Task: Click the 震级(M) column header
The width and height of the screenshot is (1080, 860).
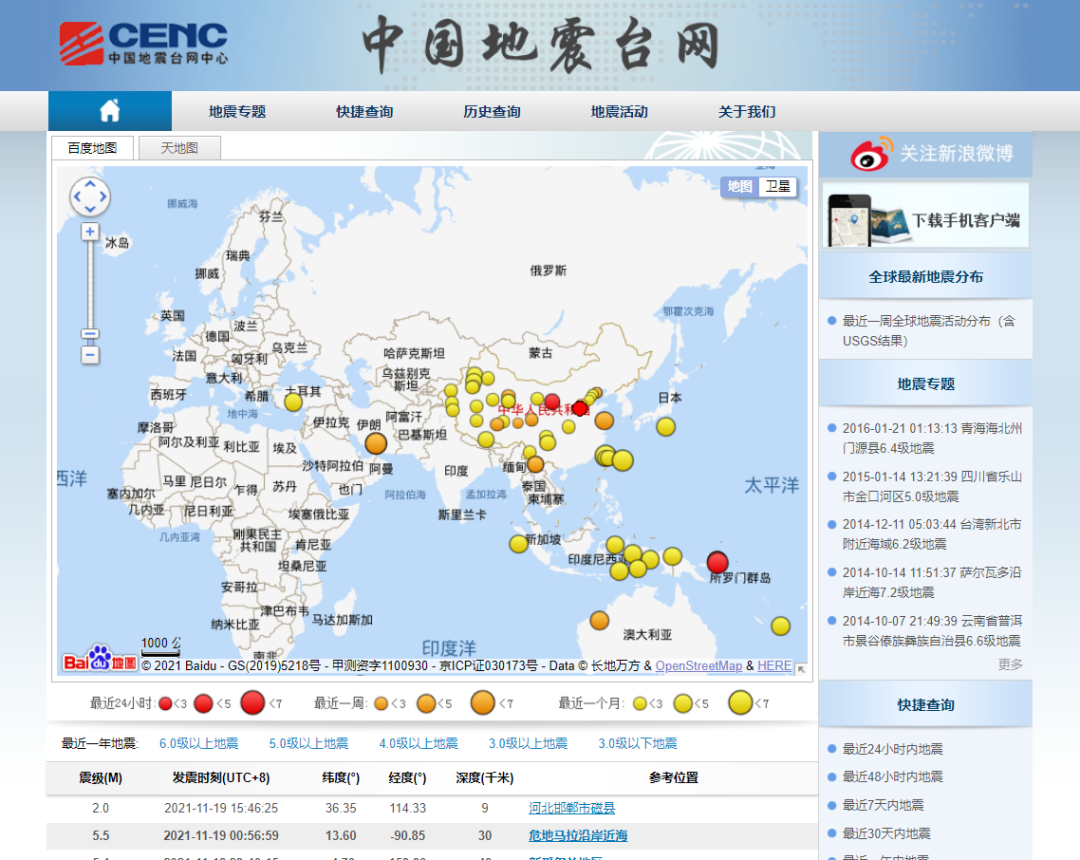Action: click(101, 778)
